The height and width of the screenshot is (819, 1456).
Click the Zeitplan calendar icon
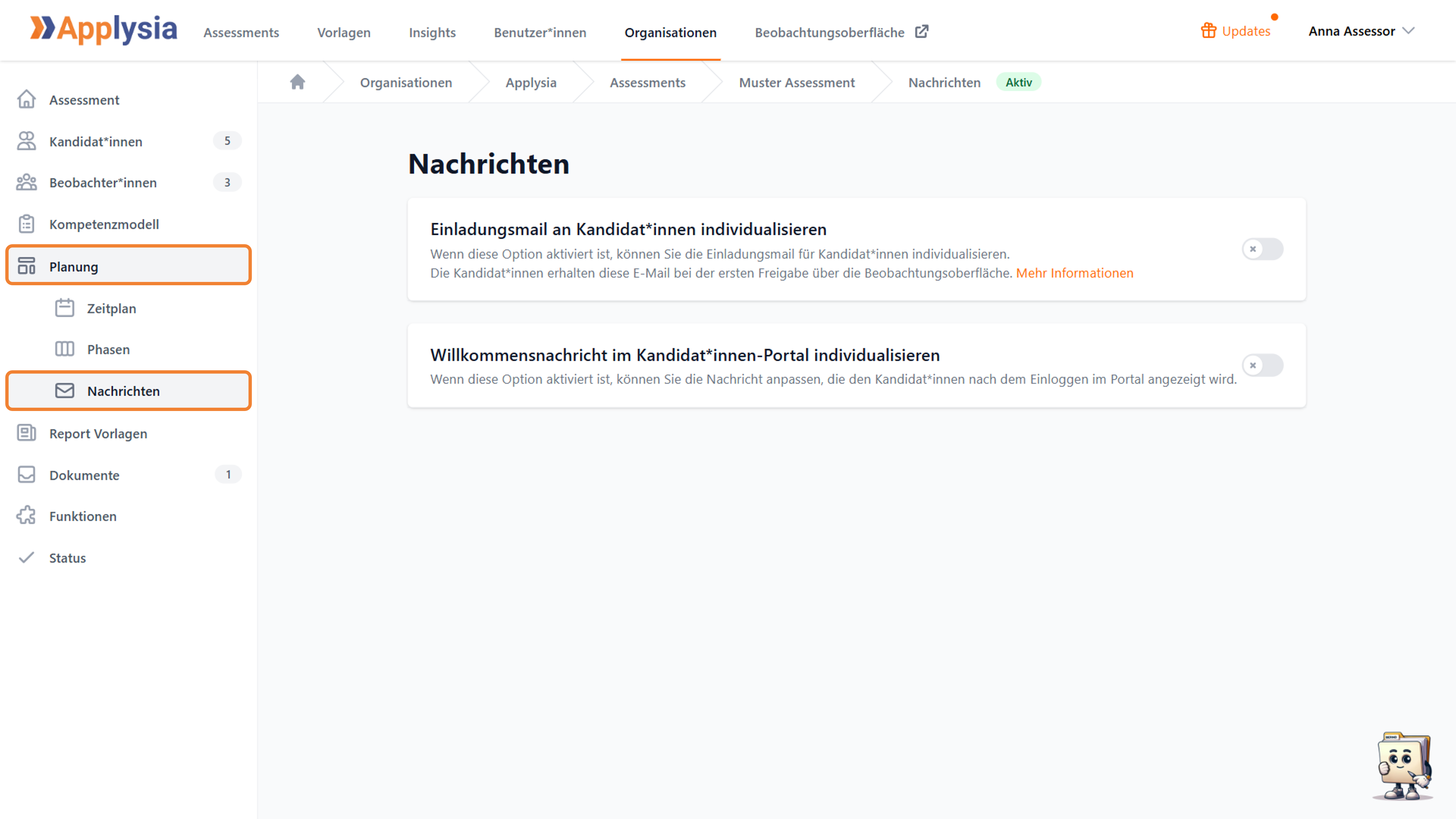[x=65, y=308]
